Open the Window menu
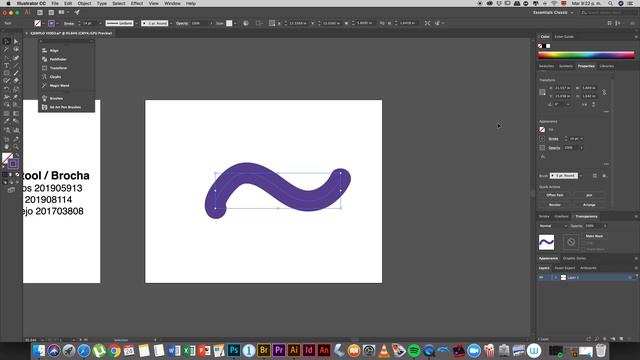 point(172,3)
